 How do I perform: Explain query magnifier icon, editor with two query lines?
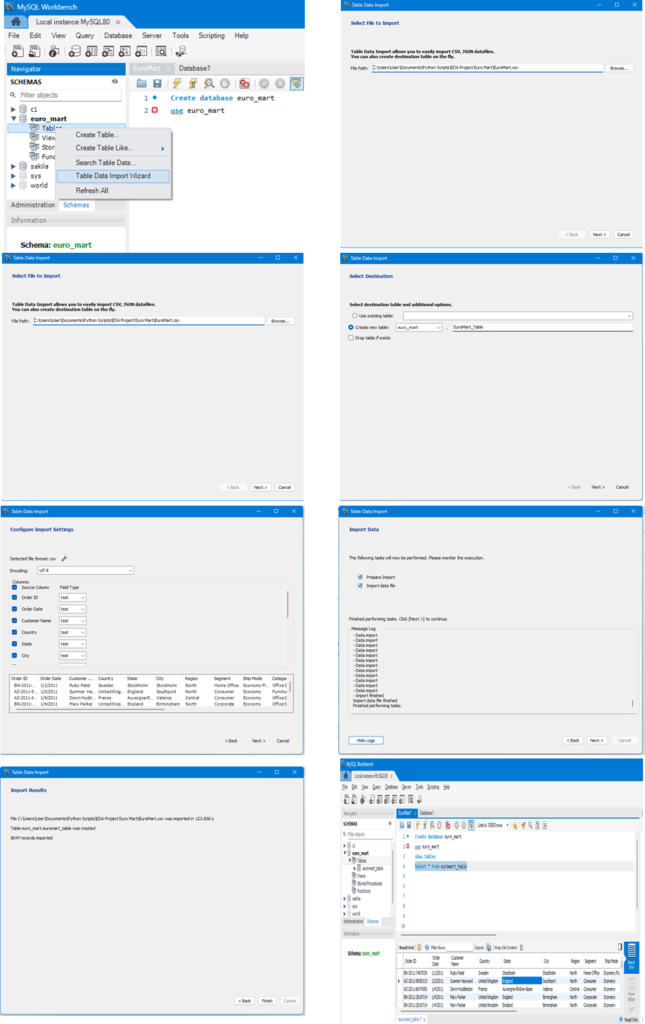[x=209, y=84]
